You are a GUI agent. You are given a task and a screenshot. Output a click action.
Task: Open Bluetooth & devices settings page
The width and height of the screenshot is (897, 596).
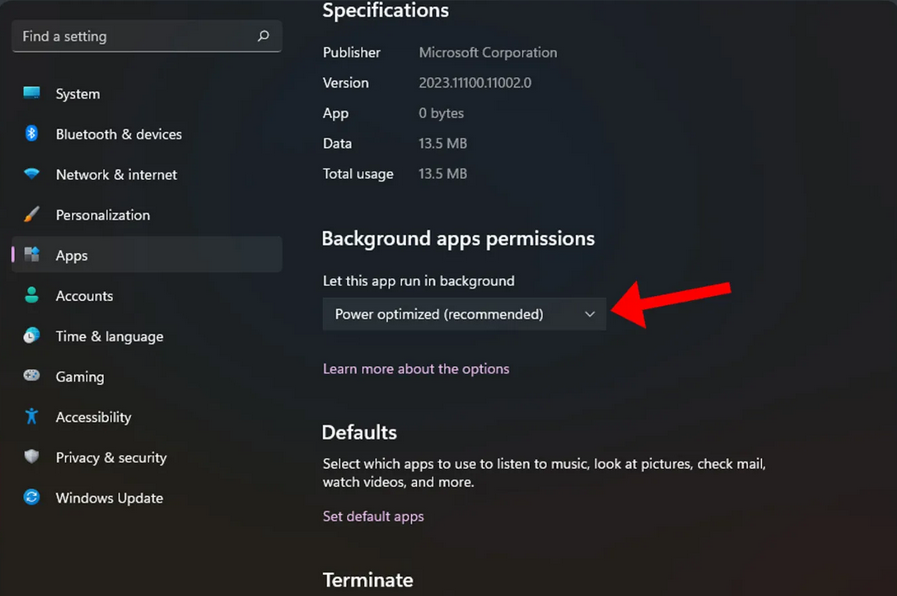[118, 134]
